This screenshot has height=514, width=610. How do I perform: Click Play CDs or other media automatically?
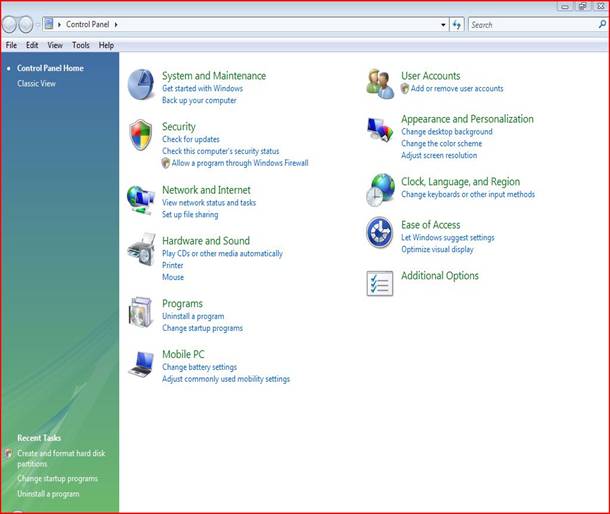click(222, 254)
